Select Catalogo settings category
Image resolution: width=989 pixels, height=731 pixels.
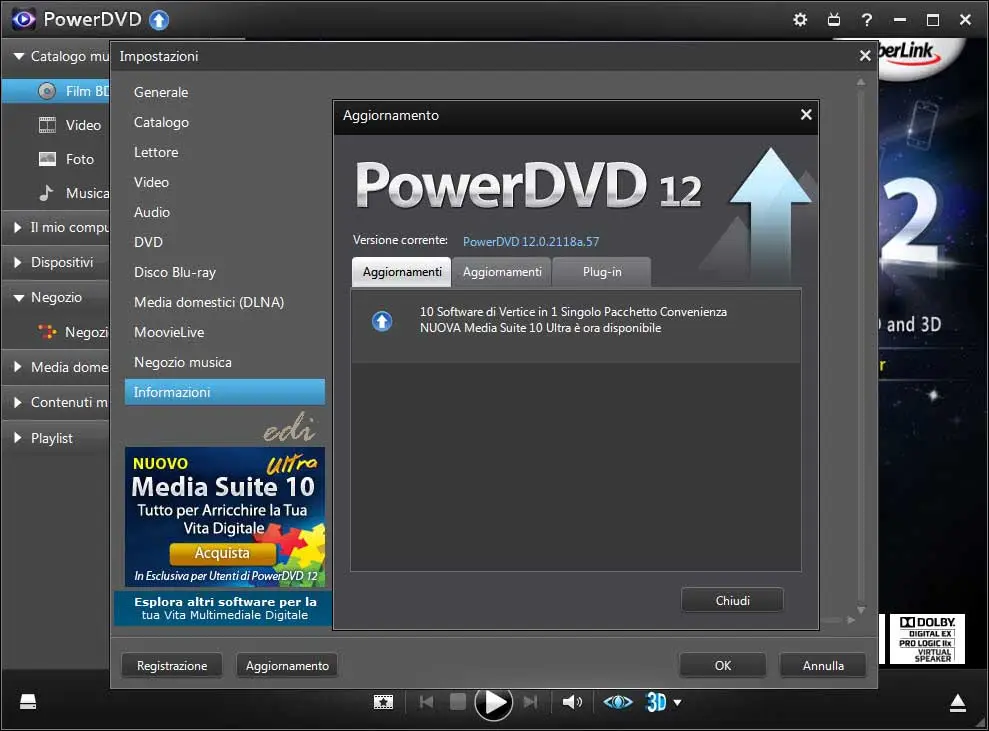tap(225, 122)
